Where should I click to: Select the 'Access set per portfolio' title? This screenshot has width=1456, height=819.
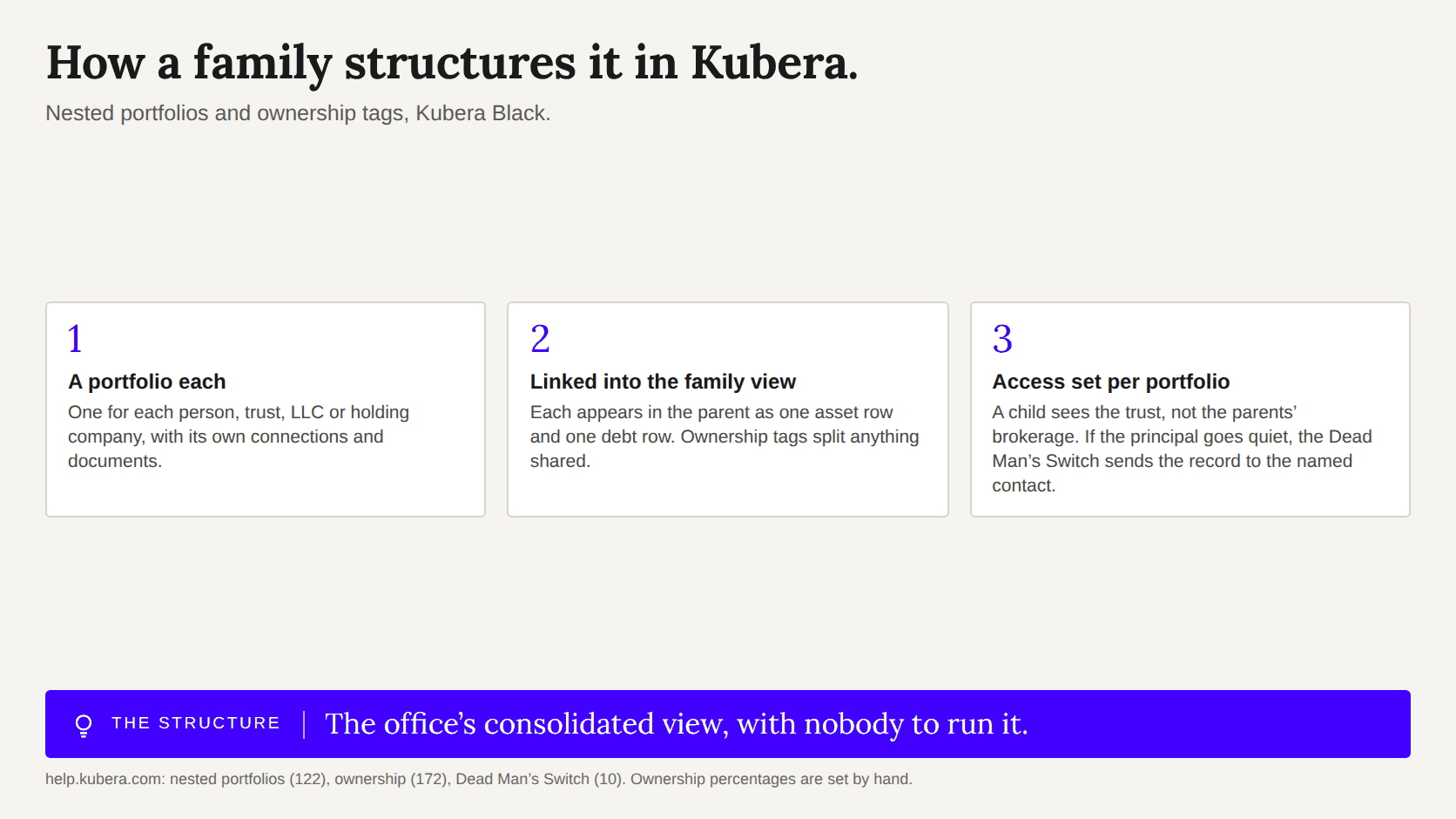pos(1111,382)
